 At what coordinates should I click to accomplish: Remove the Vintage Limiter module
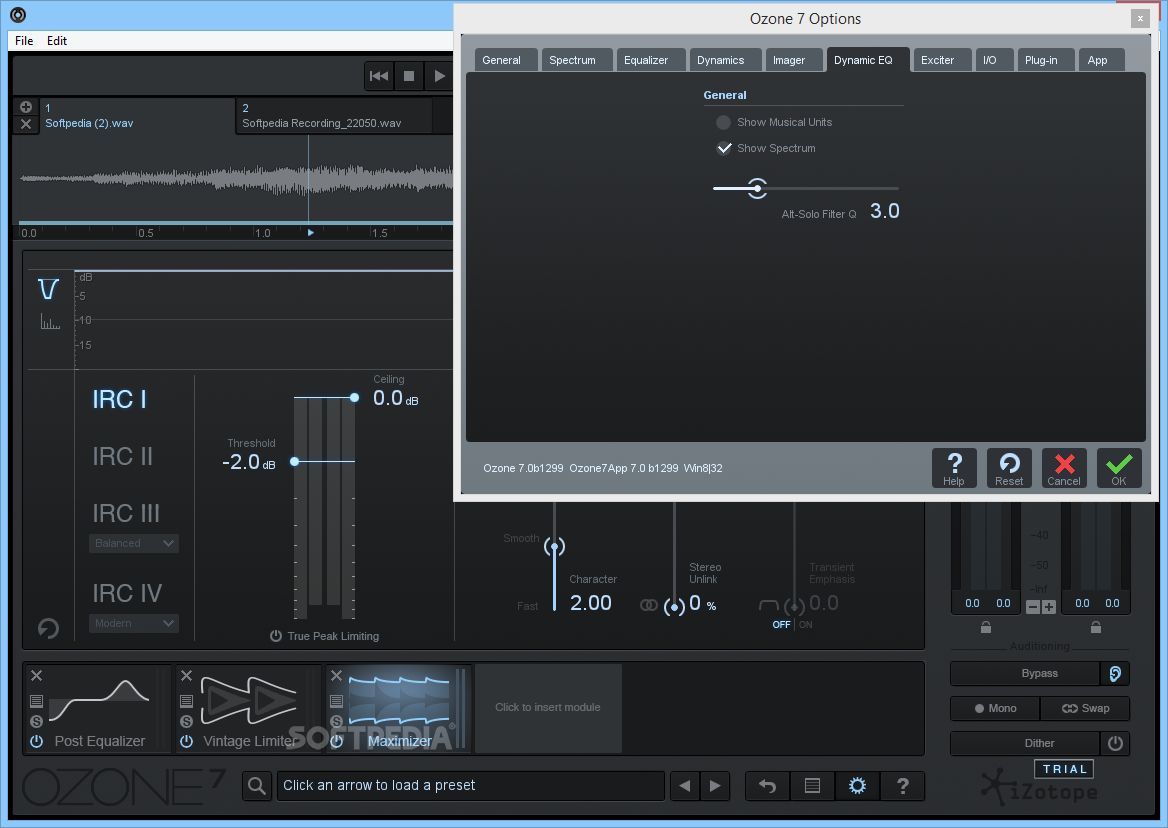(186, 675)
